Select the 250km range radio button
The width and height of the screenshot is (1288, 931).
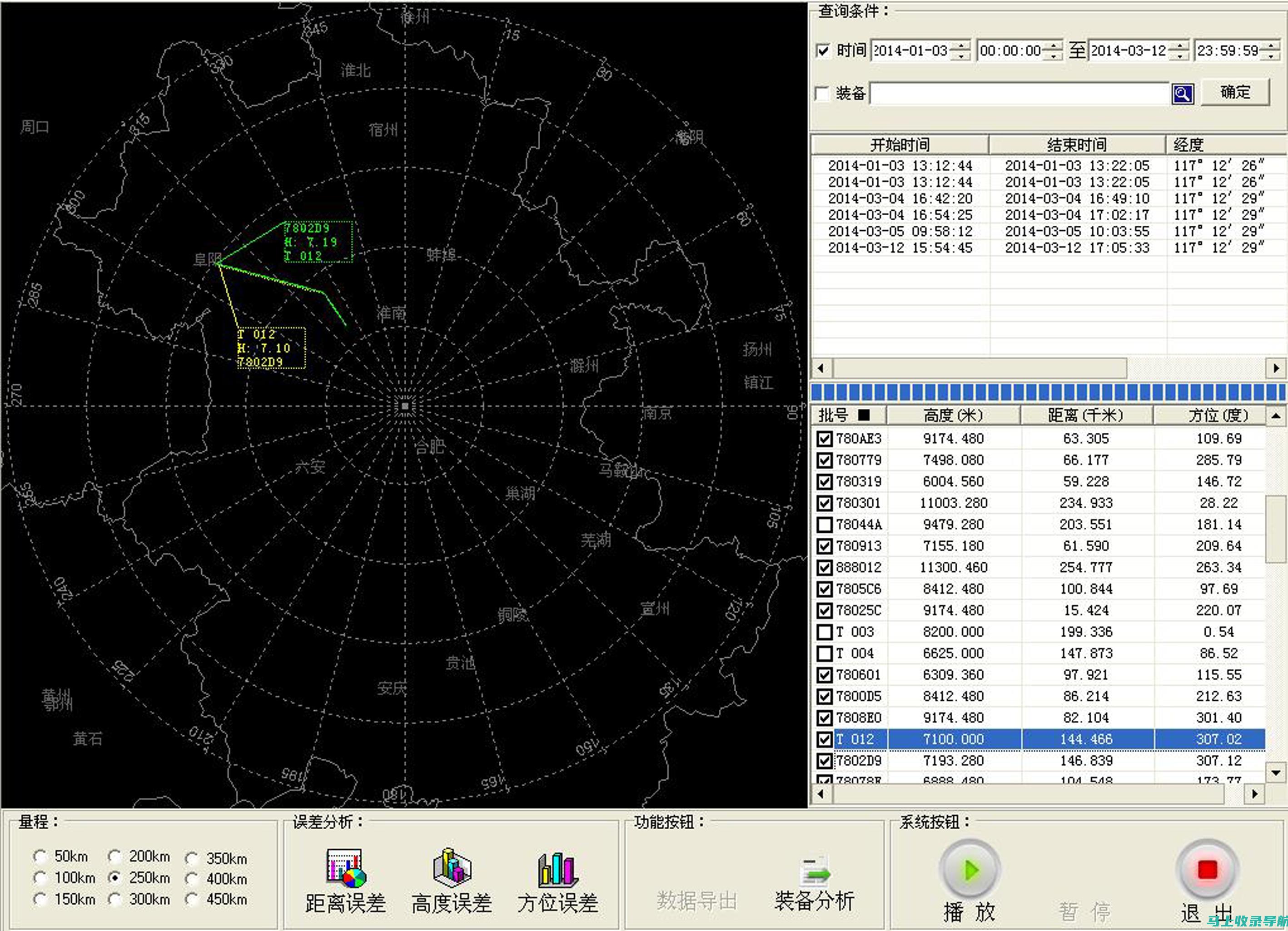click(x=114, y=878)
